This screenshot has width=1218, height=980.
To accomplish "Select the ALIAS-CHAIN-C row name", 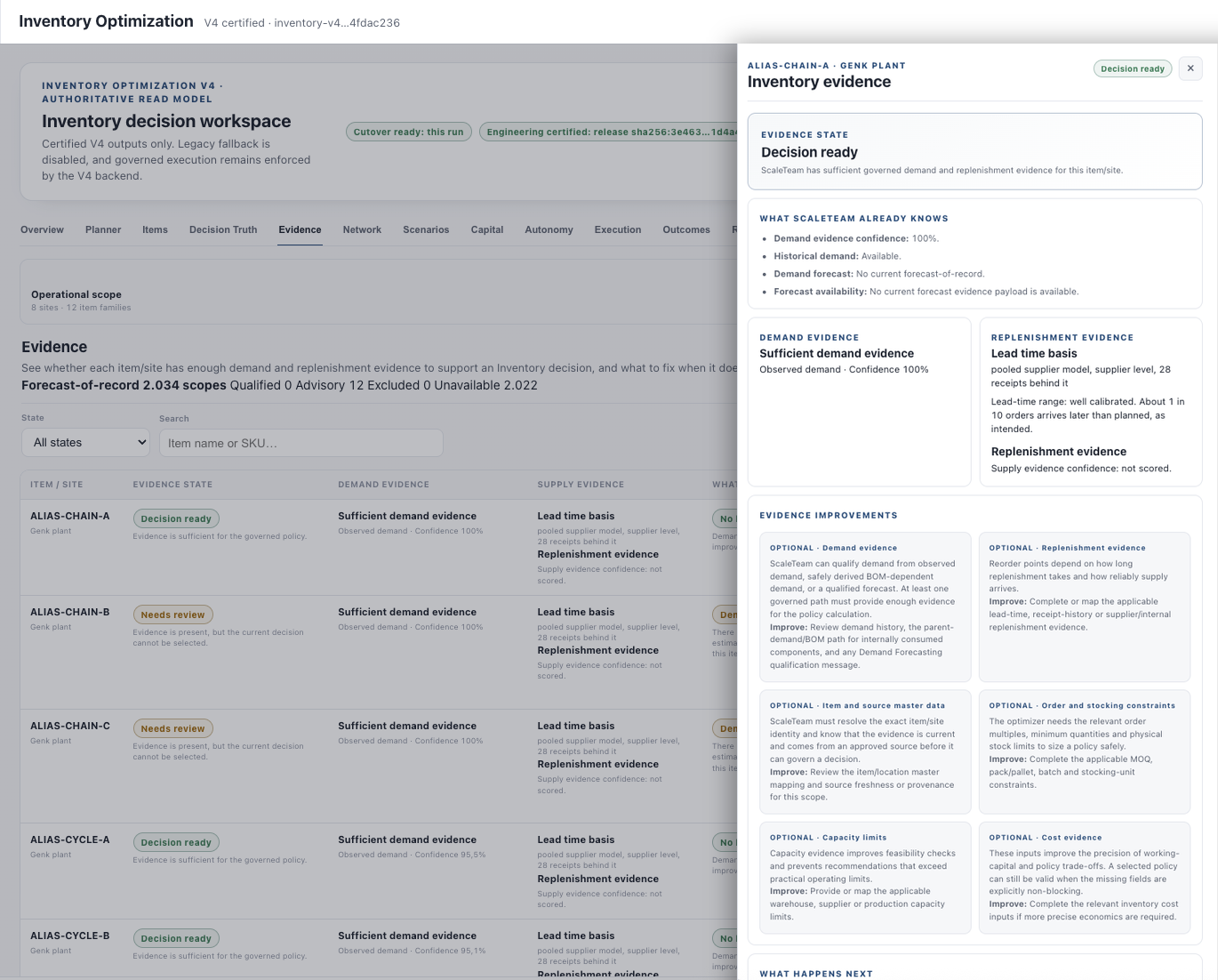I will [x=70, y=726].
